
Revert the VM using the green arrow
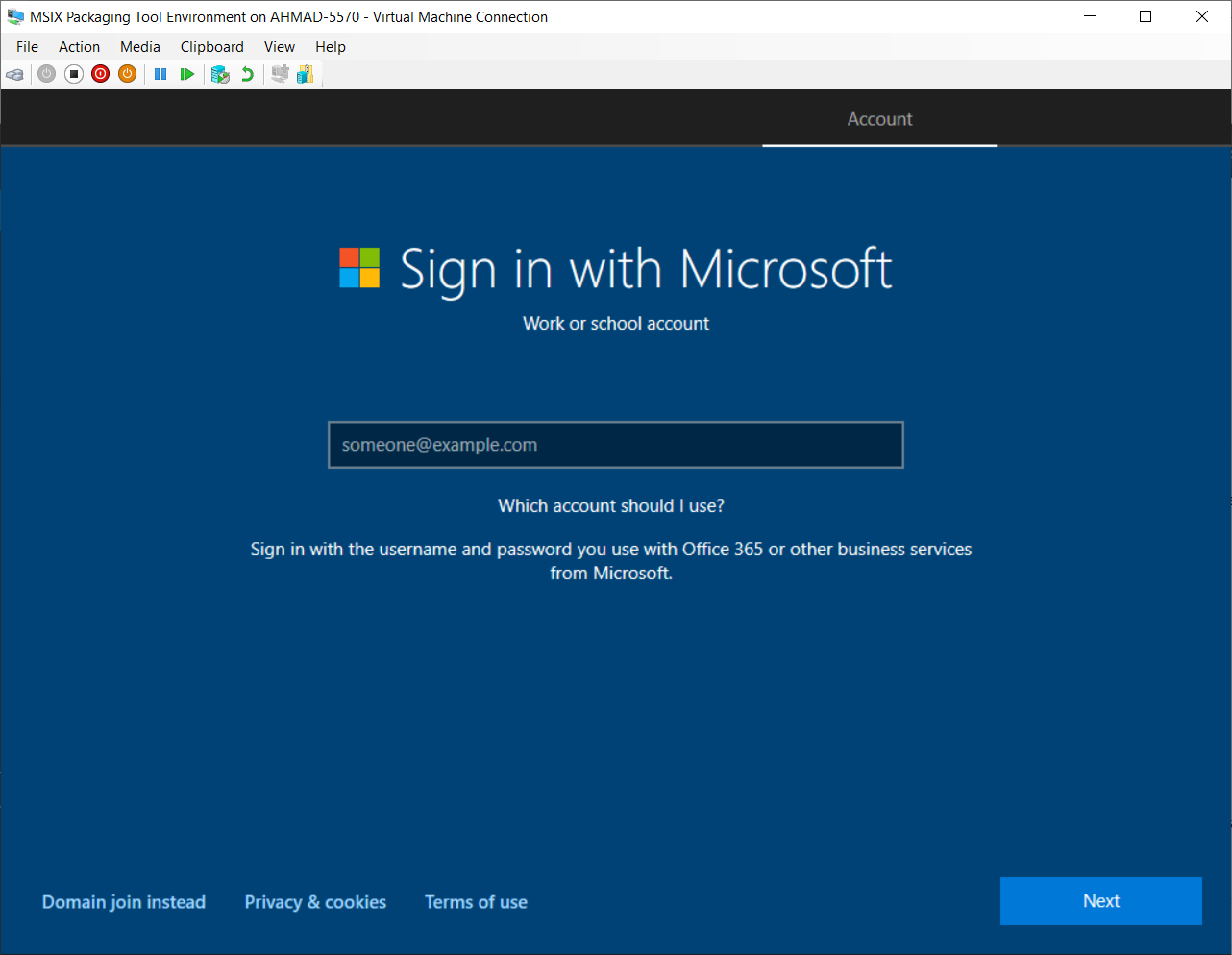click(x=247, y=74)
